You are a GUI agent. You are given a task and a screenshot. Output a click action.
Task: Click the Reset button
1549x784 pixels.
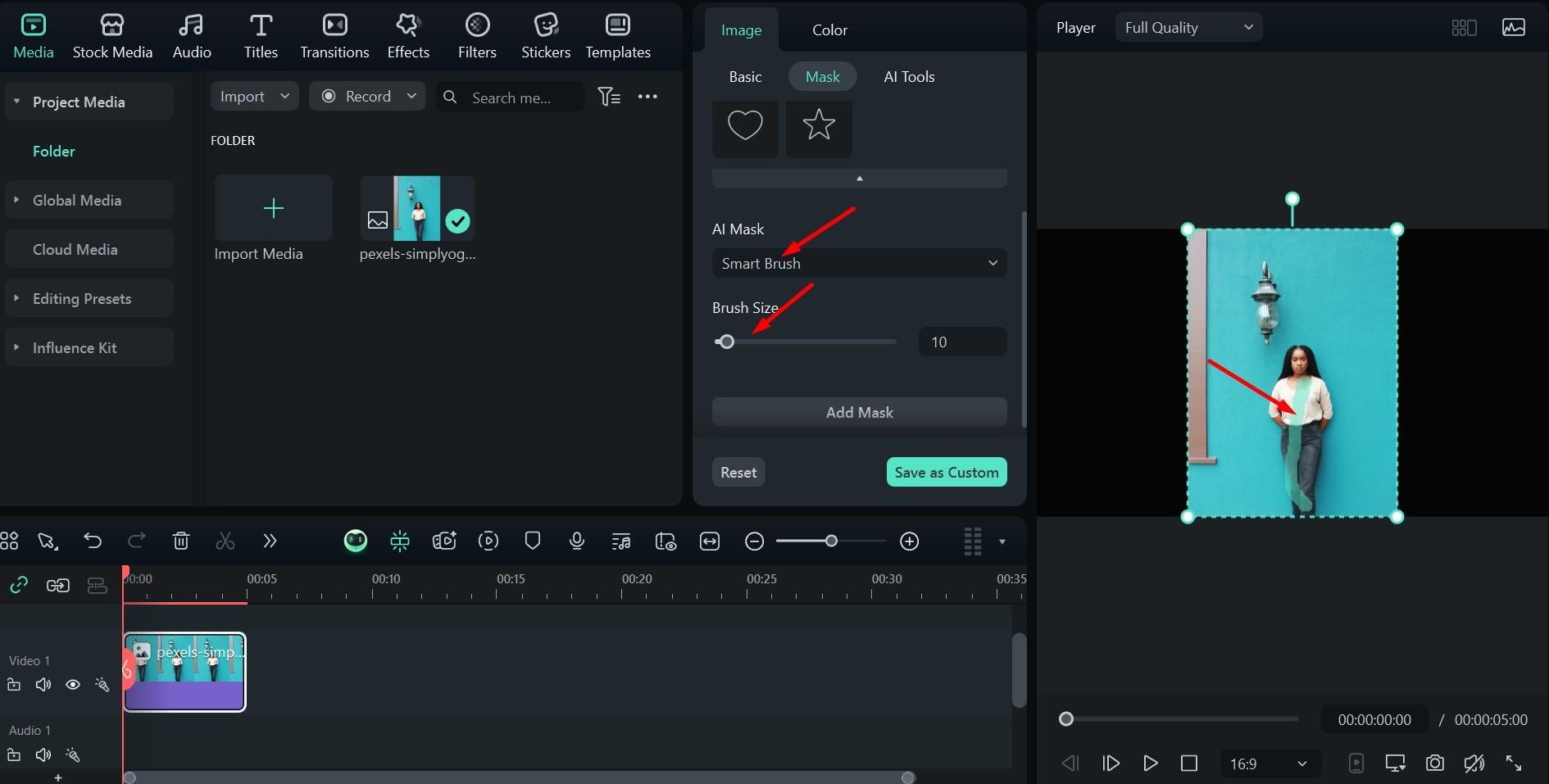pos(738,472)
